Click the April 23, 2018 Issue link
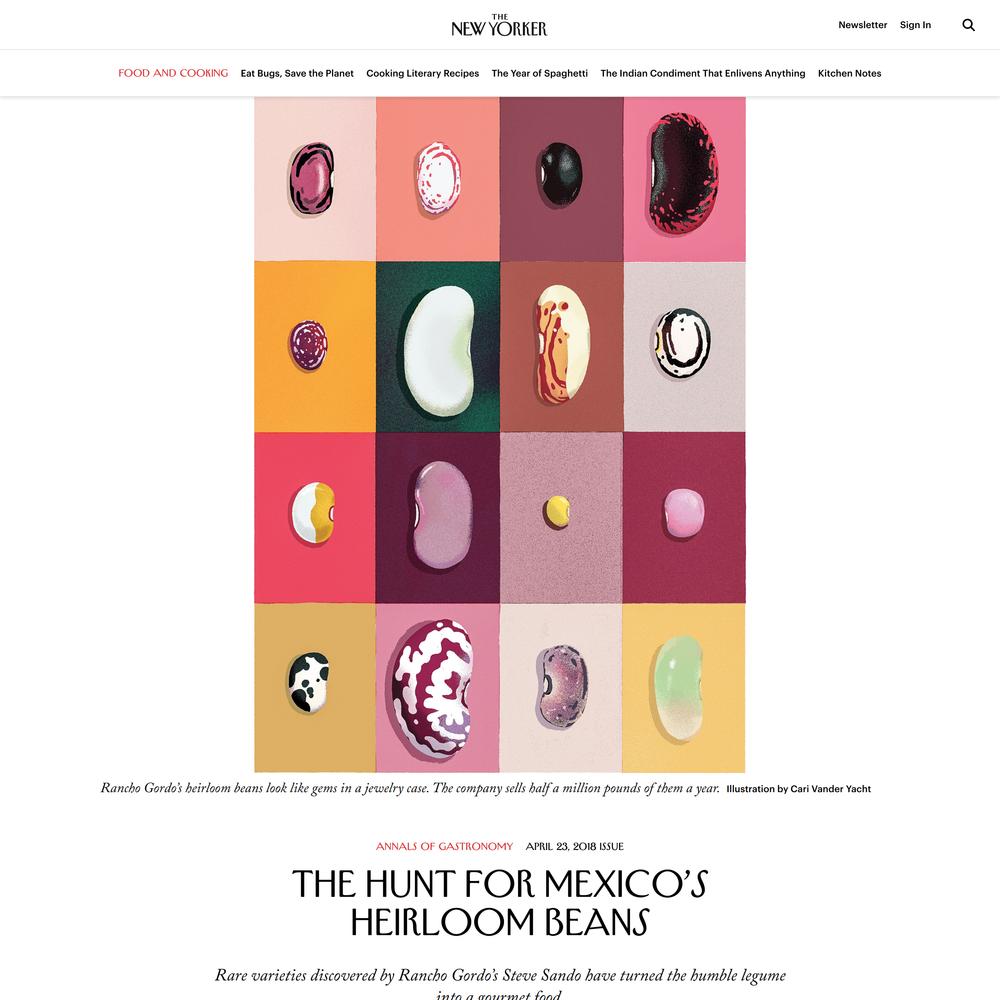 [575, 846]
